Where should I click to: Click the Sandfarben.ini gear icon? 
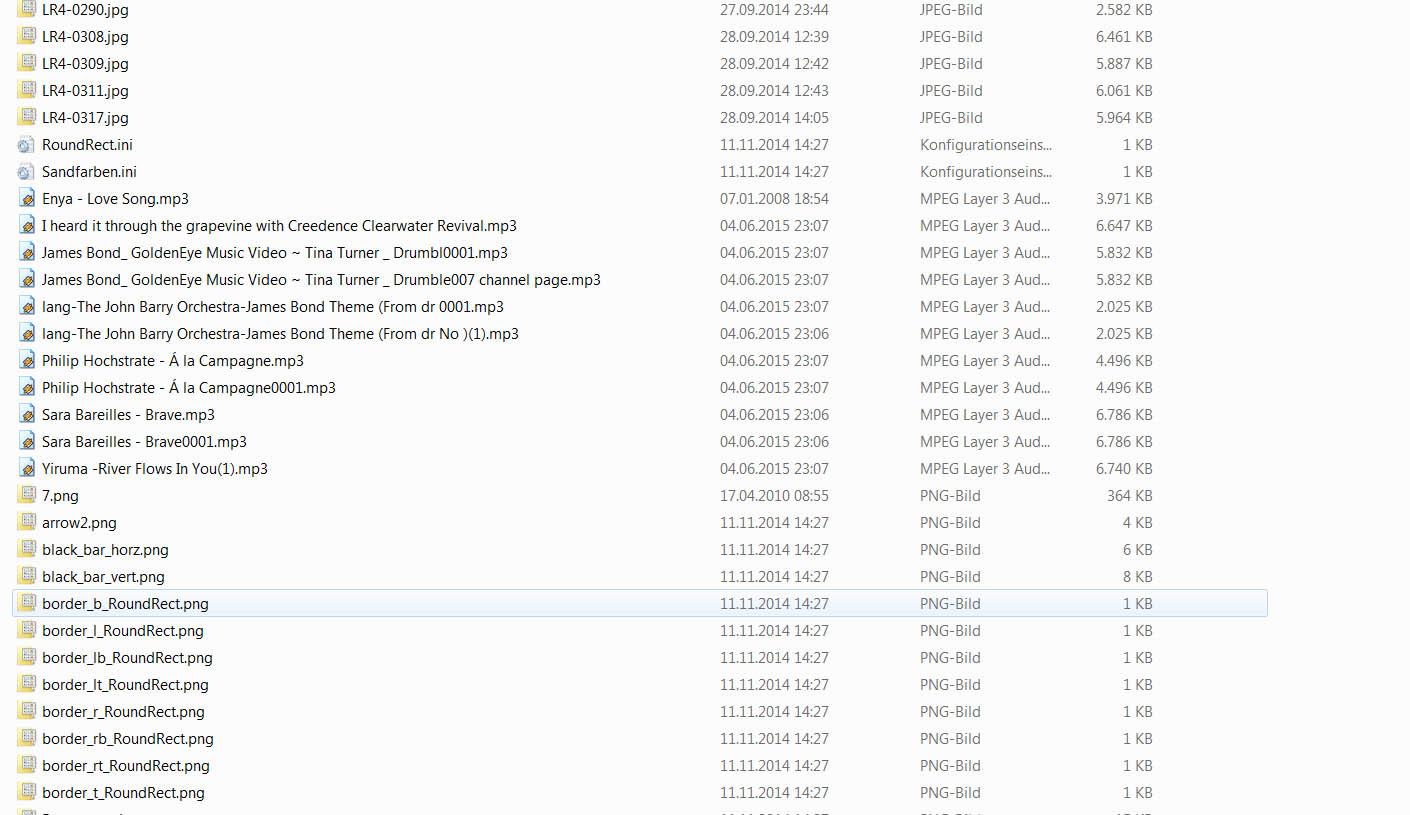click(27, 172)
